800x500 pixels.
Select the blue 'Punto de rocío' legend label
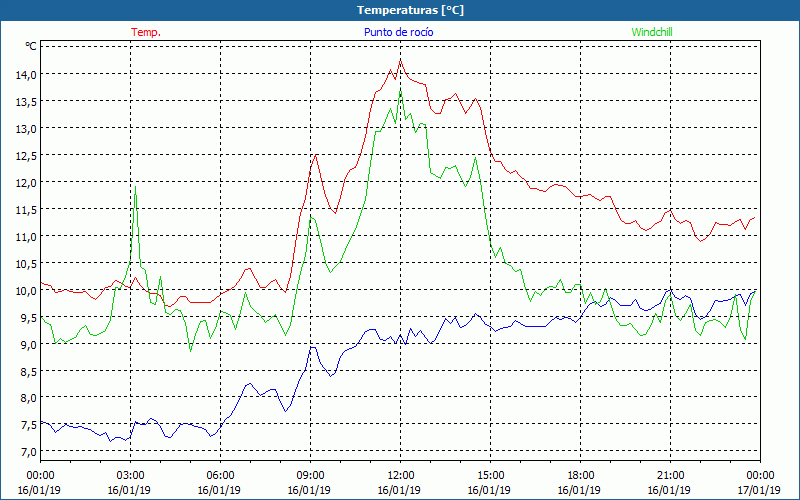tap(398, 32)
